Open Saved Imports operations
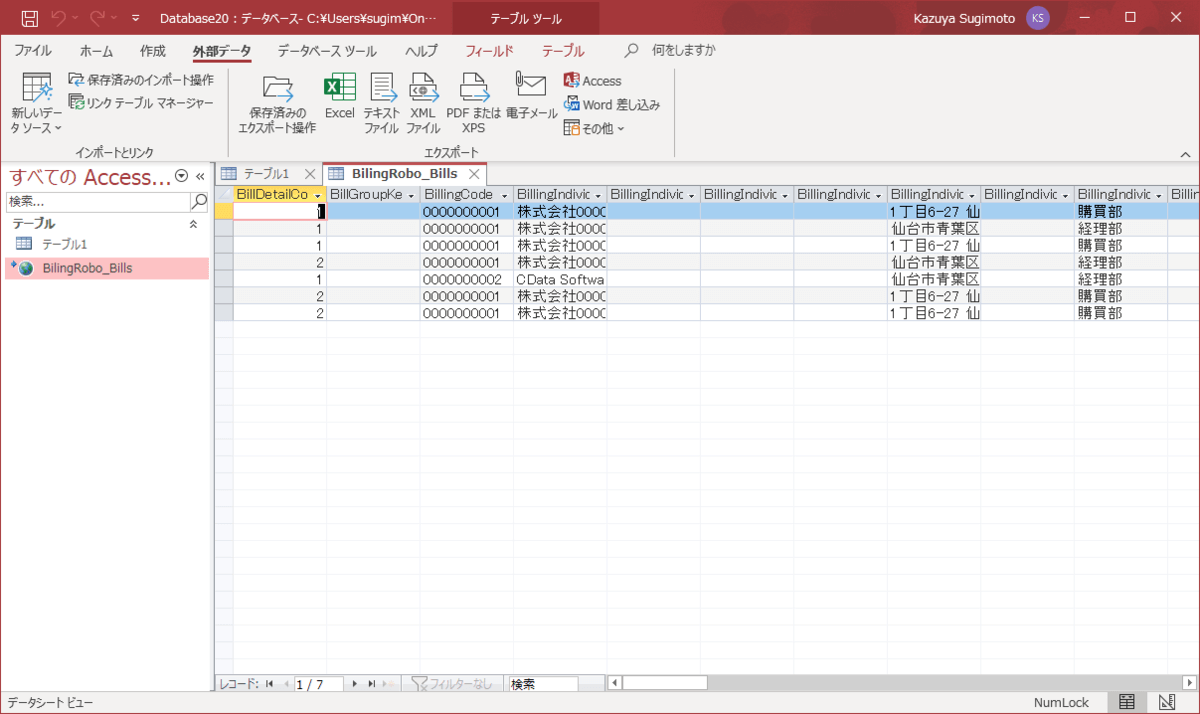Screen dimensions: 1200x714 141,80
